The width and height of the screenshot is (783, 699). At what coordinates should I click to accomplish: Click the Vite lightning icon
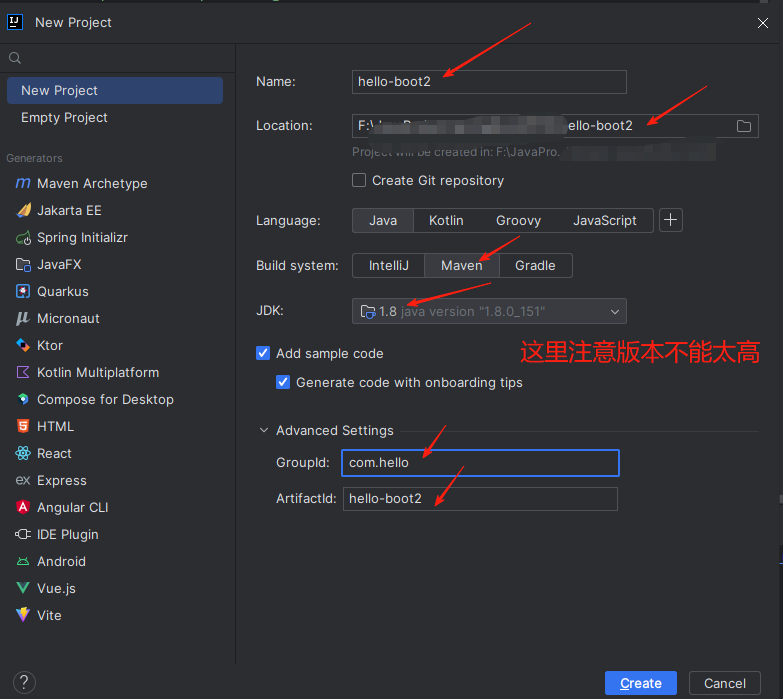(x=23, y=615)
